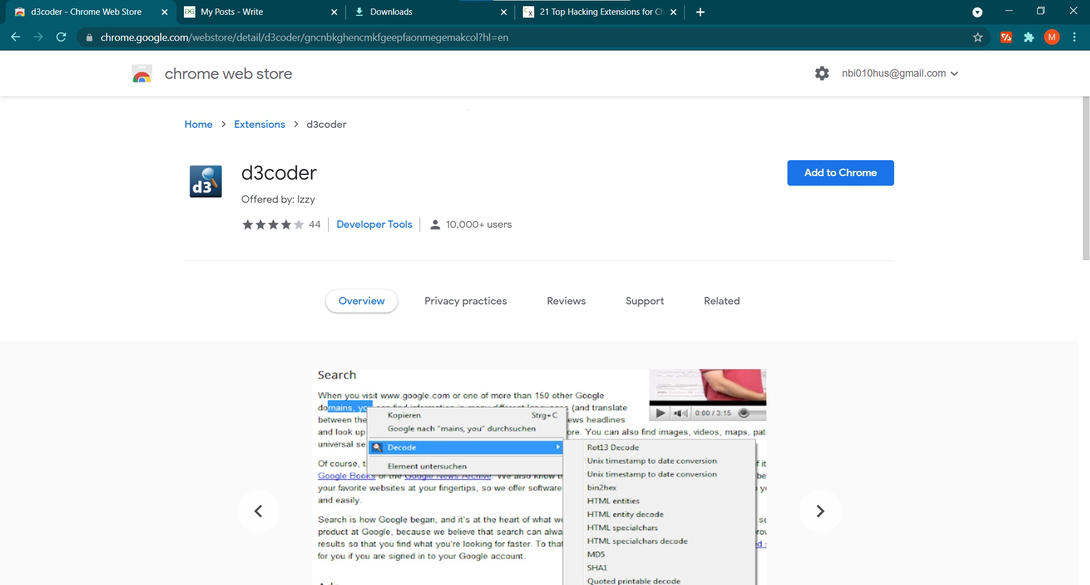Close the 21 Top Hacking Extensions tab
1090x585 pixels.
pyautogui.click(x=674, y=12)
